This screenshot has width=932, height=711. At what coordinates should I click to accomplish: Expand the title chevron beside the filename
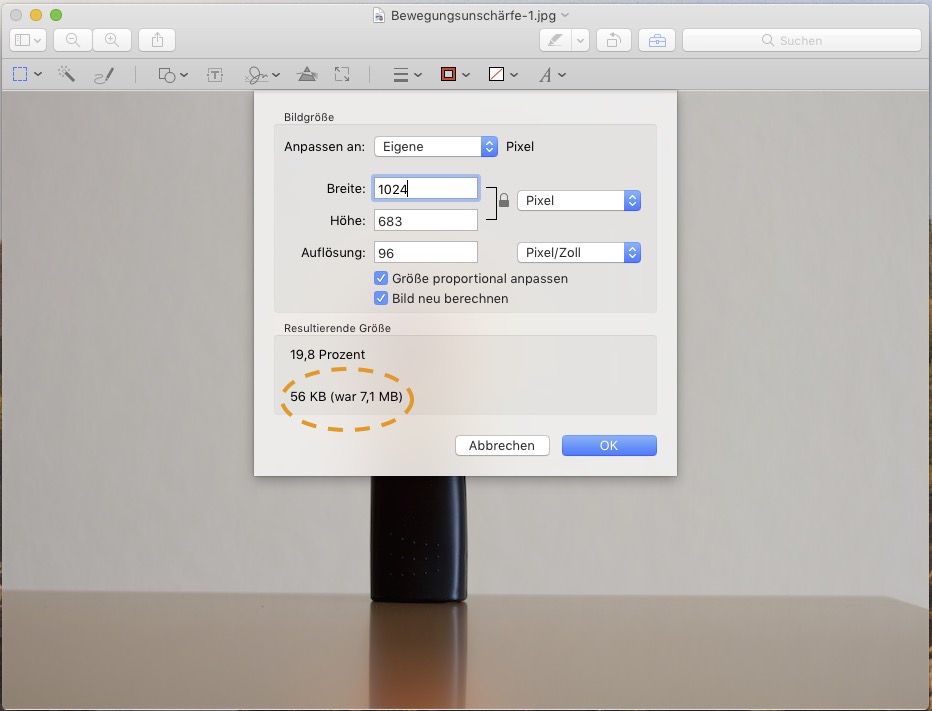565,15
